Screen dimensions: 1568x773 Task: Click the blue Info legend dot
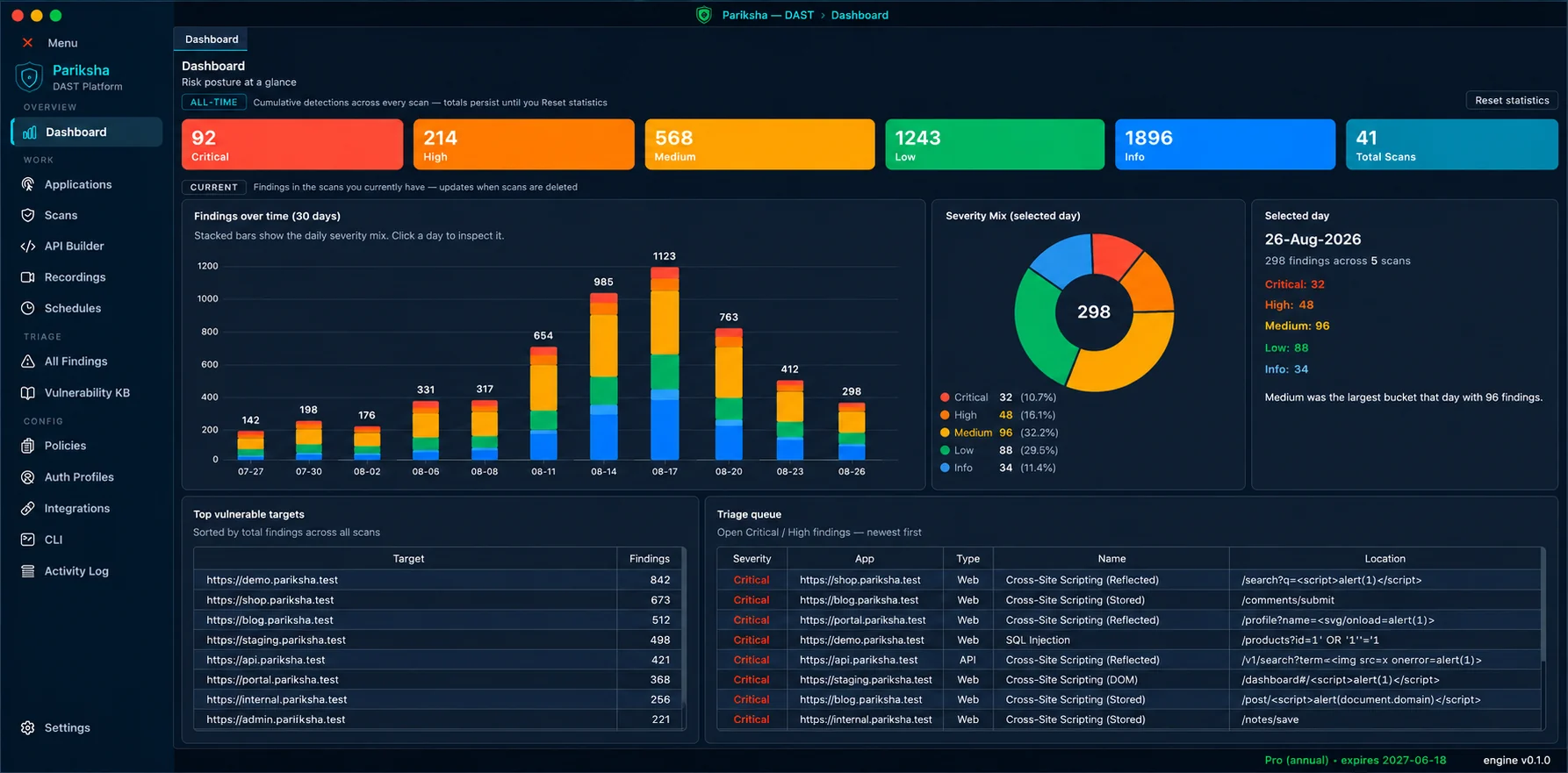pyautogui.click(x=945, y=468)
